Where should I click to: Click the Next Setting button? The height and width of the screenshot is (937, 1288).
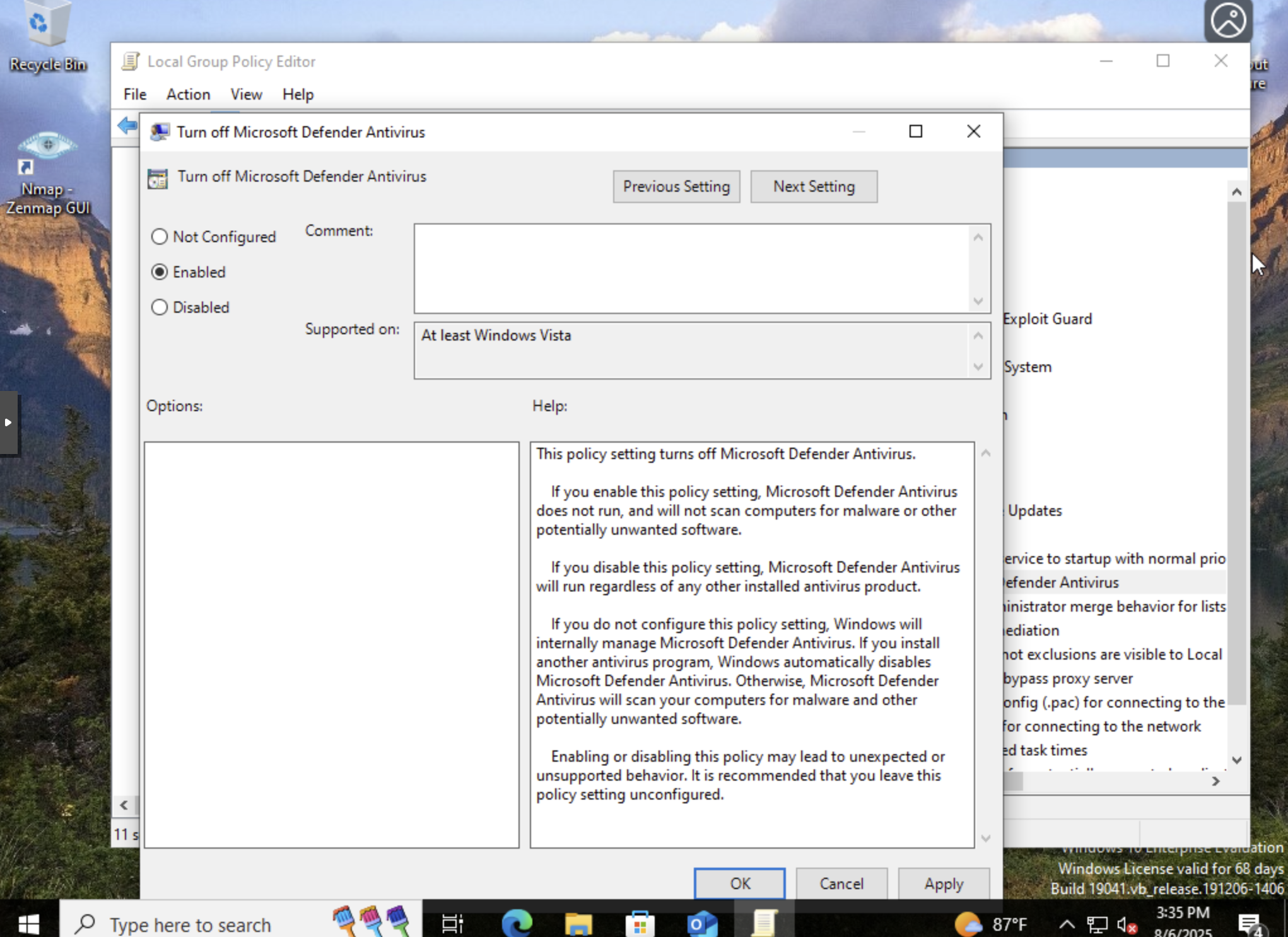[x=814, y=187]
